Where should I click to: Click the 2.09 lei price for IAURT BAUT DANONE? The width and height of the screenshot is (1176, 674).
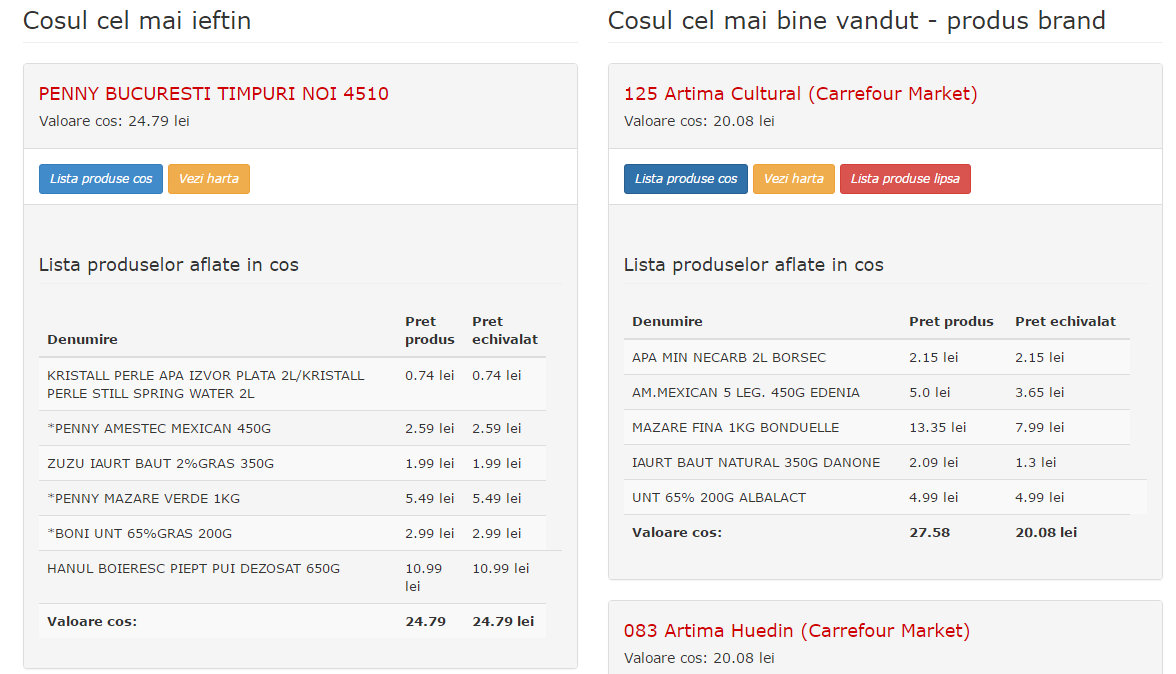pos(934,463)
